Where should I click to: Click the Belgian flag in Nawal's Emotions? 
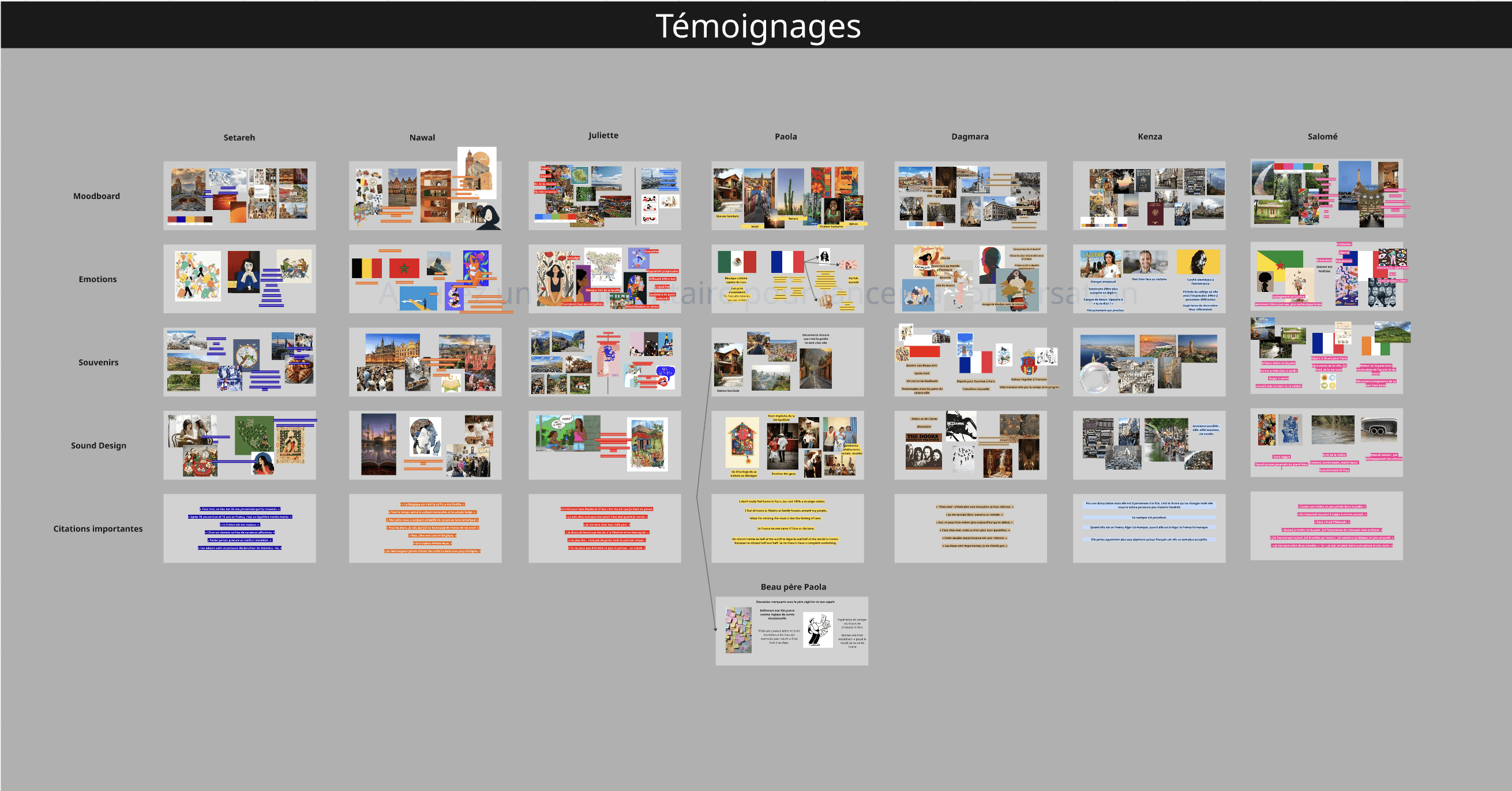(x=366, y=268)
